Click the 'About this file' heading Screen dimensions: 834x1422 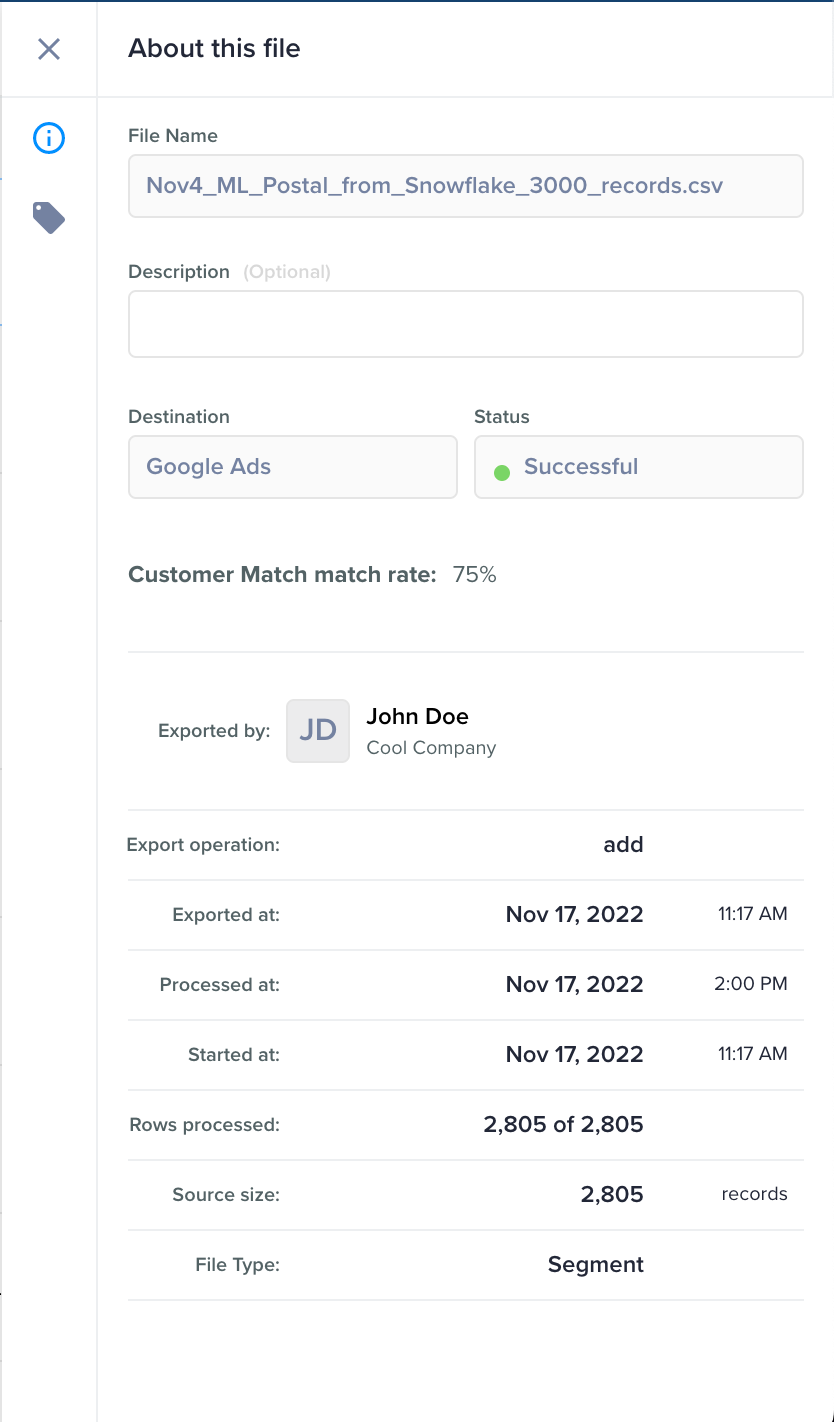point(214,48)
